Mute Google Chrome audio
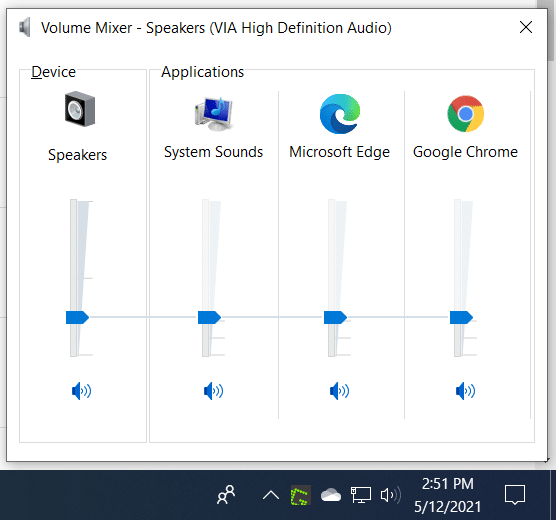 click(x=465, y=391)
